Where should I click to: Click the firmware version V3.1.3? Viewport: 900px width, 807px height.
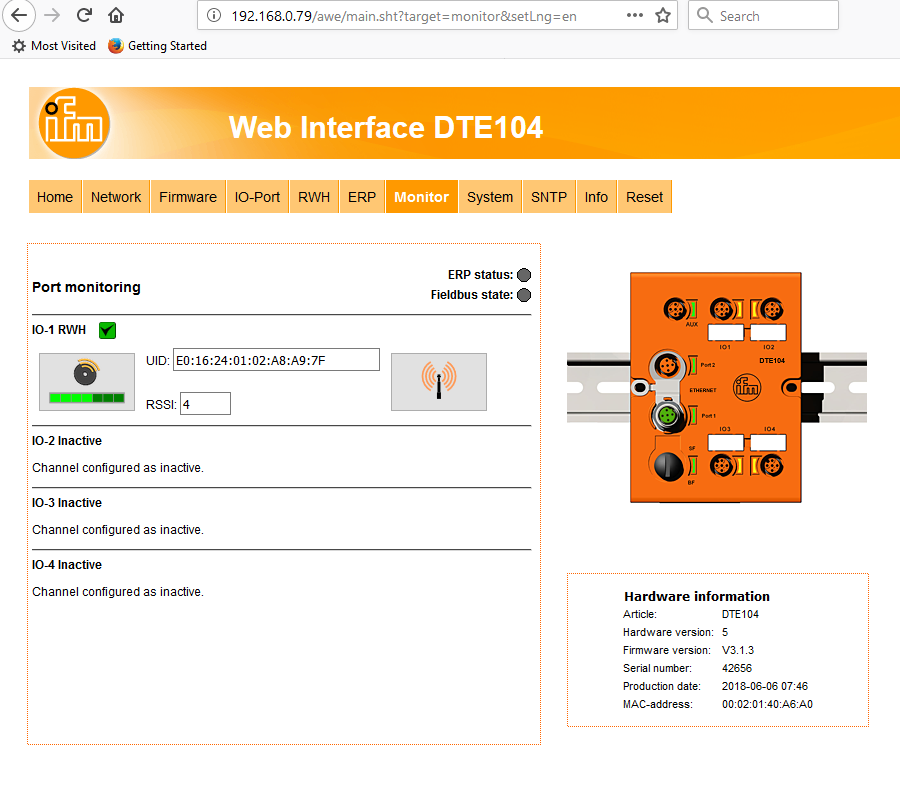click(738, 650)
